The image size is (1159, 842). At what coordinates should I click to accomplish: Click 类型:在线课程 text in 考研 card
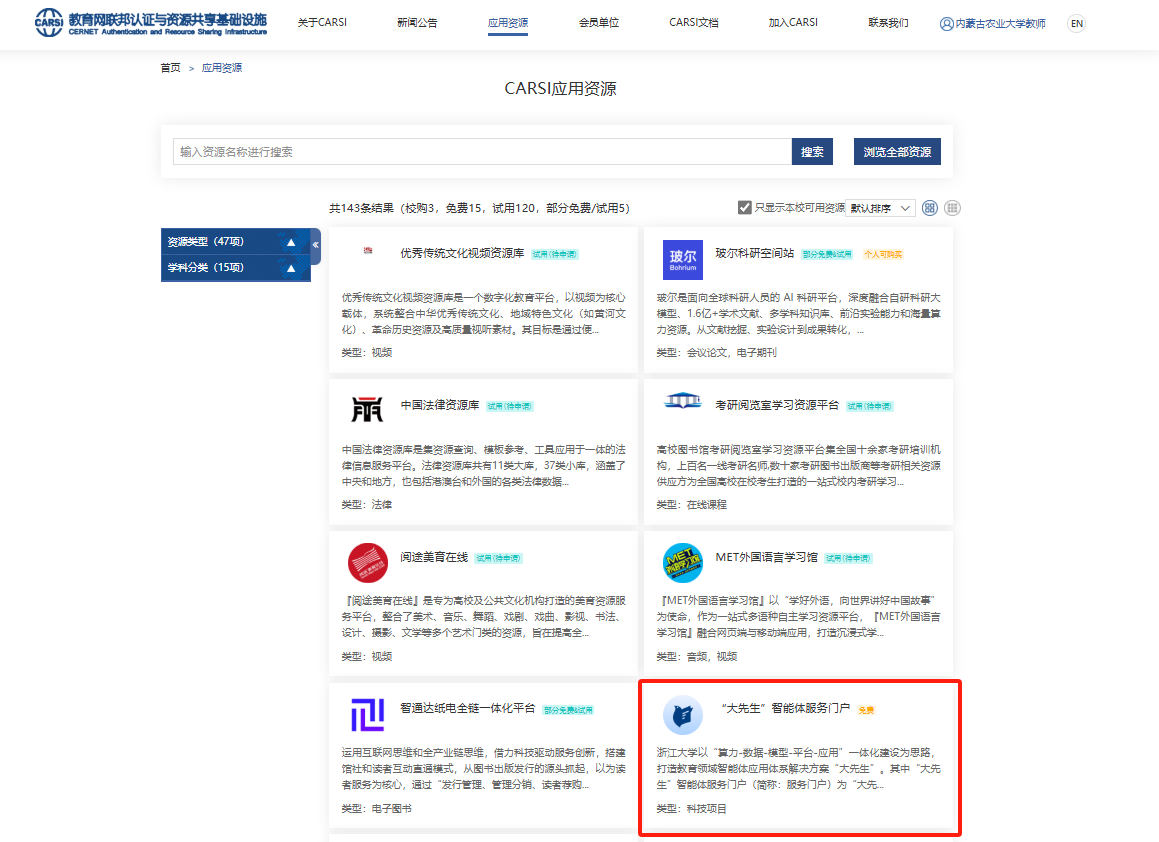click(691, 505)
